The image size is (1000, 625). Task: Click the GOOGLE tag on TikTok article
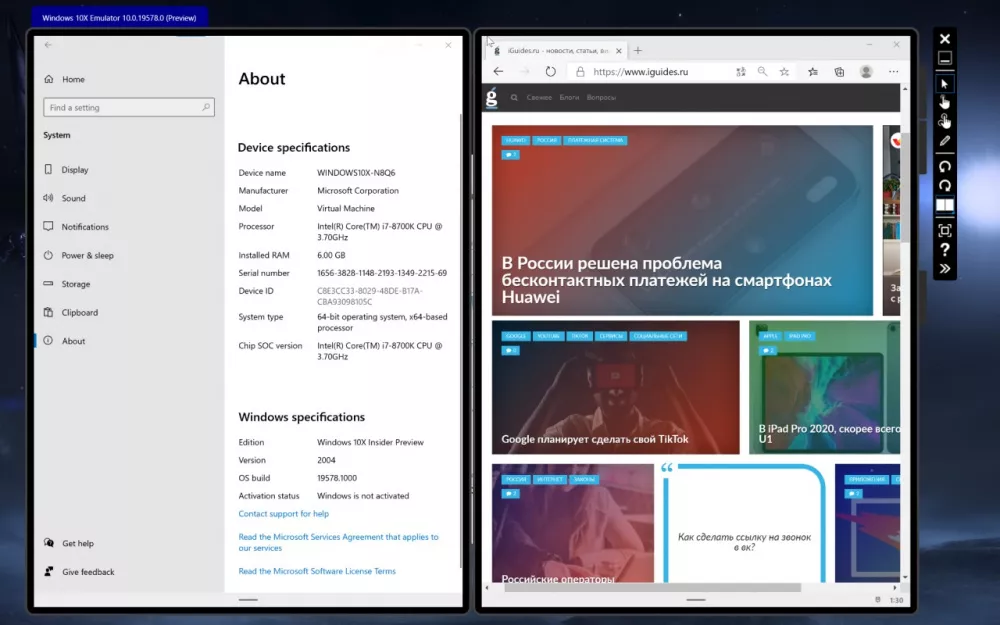click(x=516, y=336)
